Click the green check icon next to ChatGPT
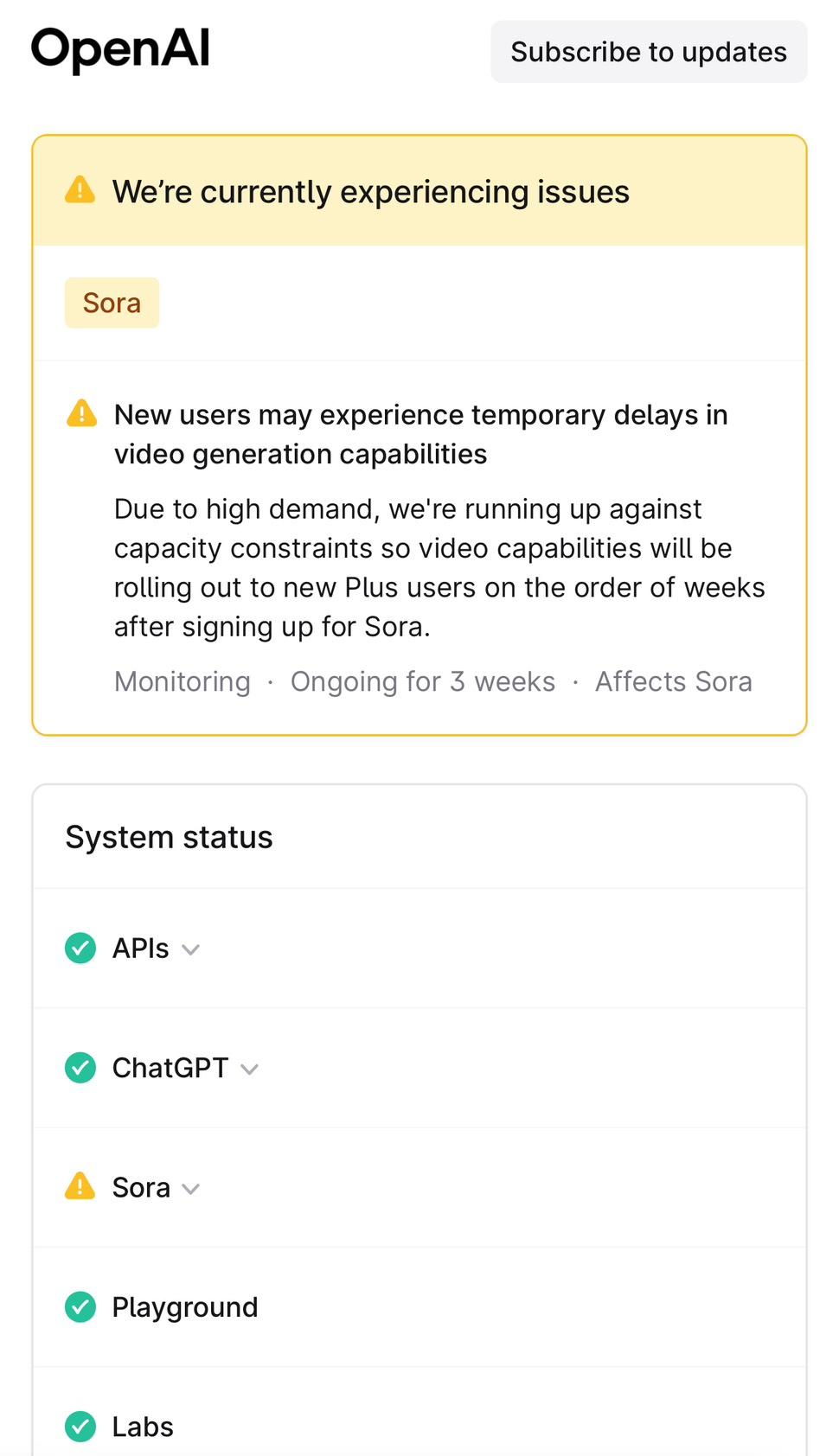839x1456 pixels. point(80,1068)
